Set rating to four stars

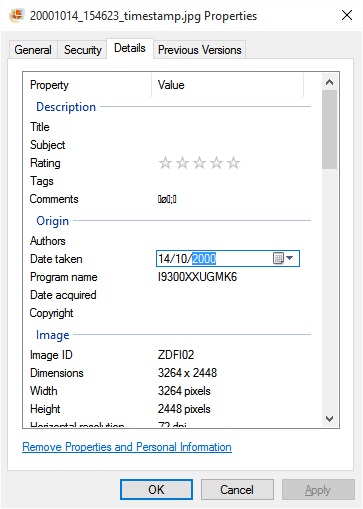(x=216, y=163)
